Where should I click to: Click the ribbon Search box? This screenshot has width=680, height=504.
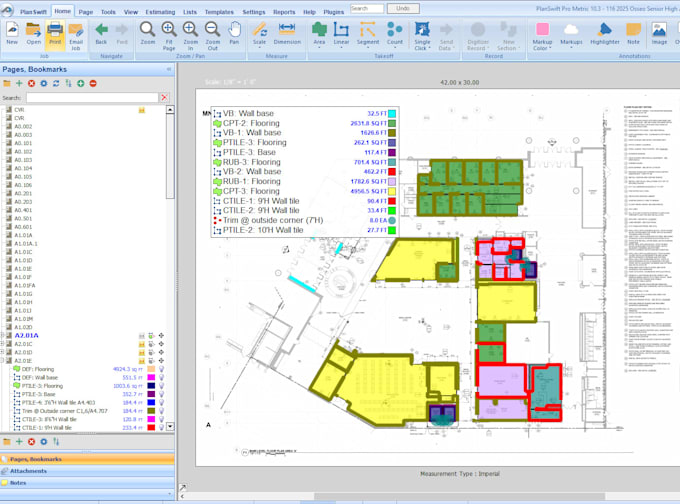(366, 8)
